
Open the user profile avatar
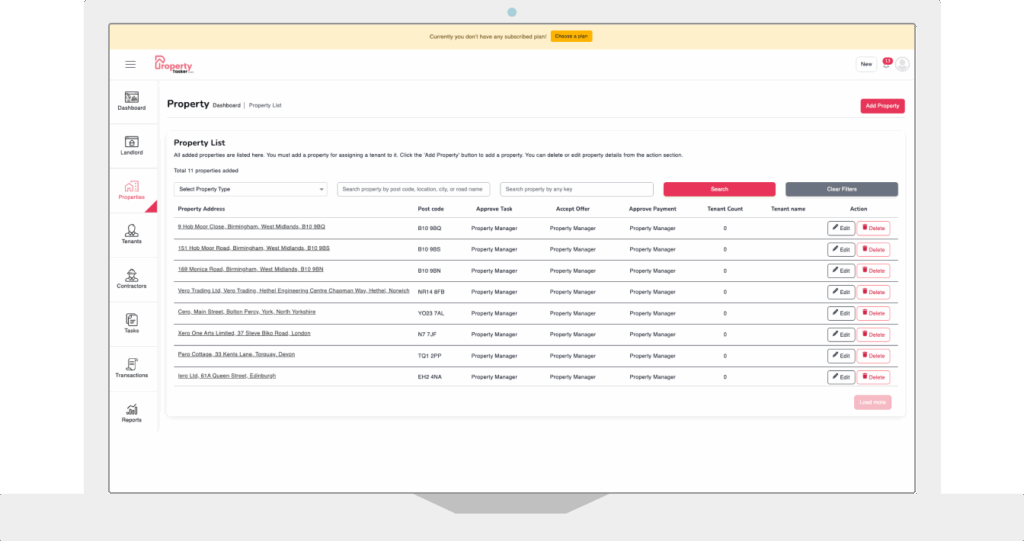pyautogui.click(x=902, y=64)
